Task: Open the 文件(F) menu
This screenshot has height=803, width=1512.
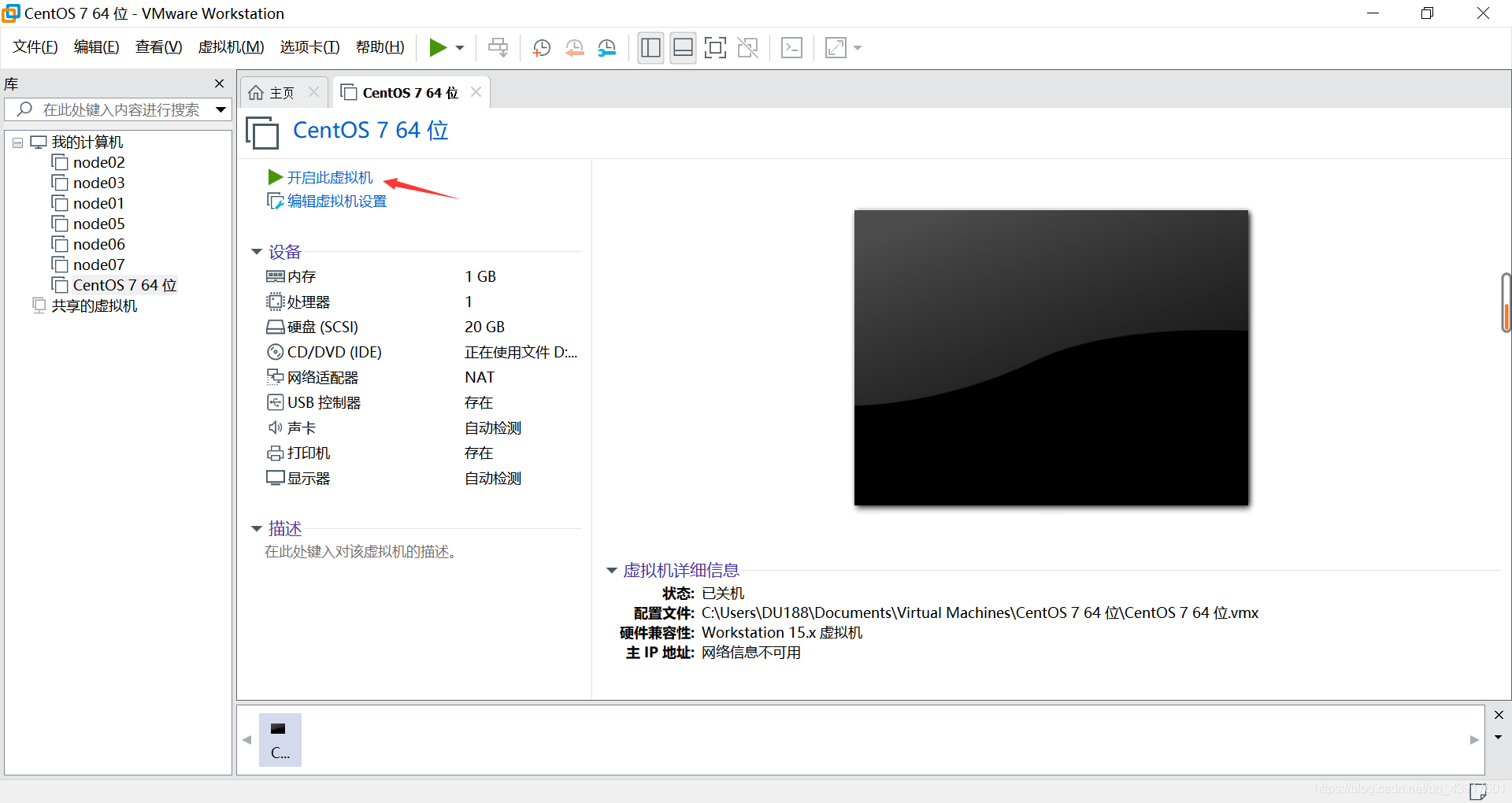Action: [35, 47]
